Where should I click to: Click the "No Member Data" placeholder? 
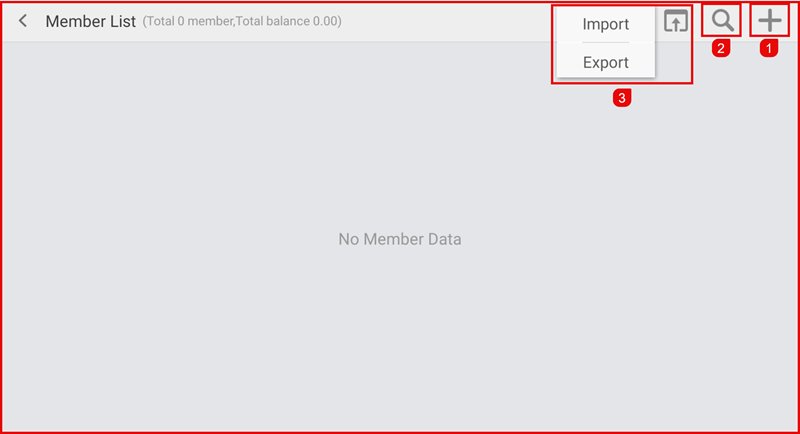pyautogui.click(x=400, y=239)
